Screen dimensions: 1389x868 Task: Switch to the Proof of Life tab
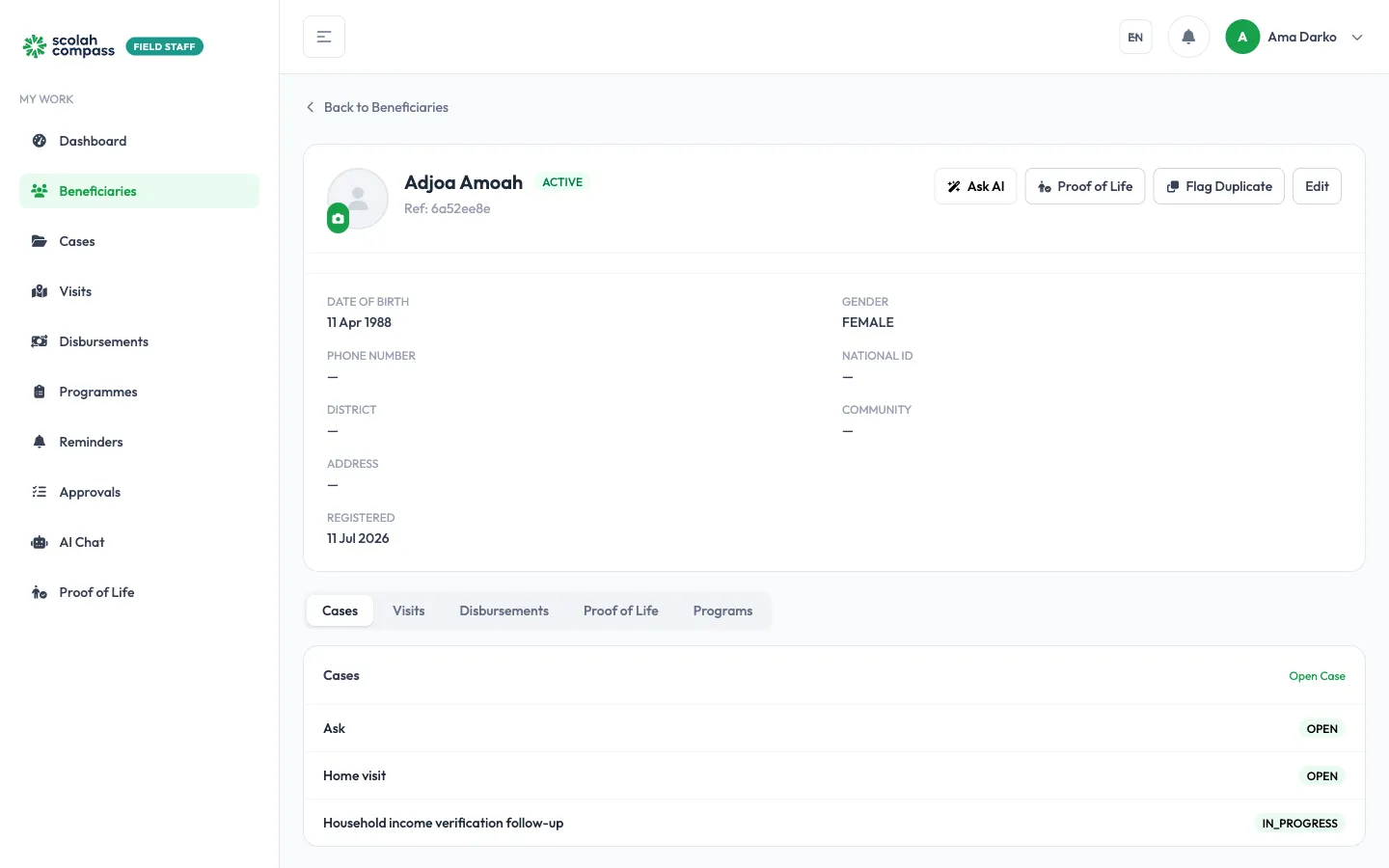[621, 610]
